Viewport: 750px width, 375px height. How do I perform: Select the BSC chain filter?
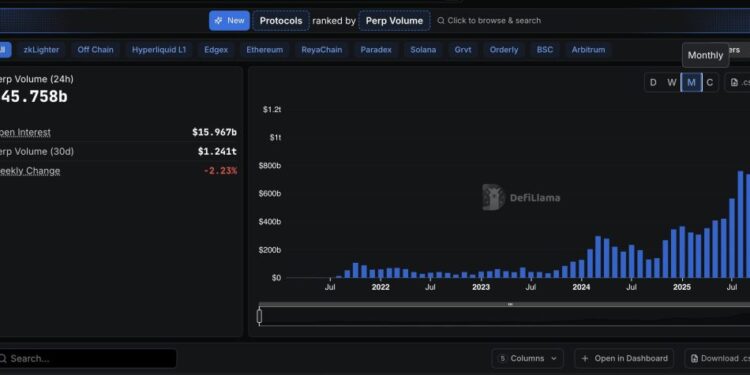tap(544, 50)
